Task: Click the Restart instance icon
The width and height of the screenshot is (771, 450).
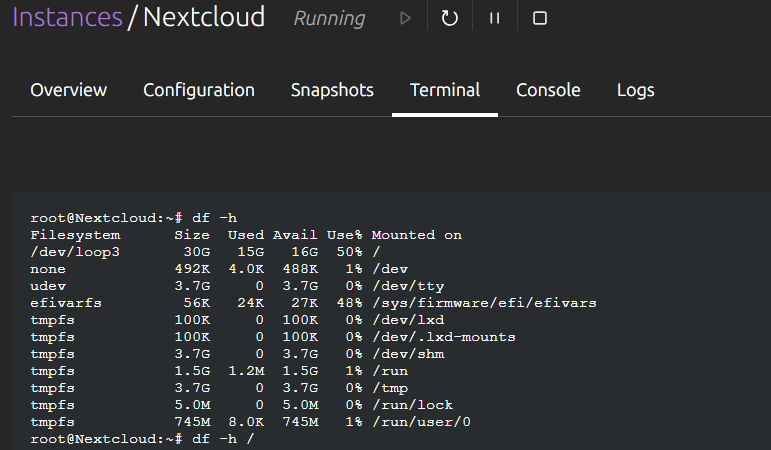Action: [x=450, y=19]
